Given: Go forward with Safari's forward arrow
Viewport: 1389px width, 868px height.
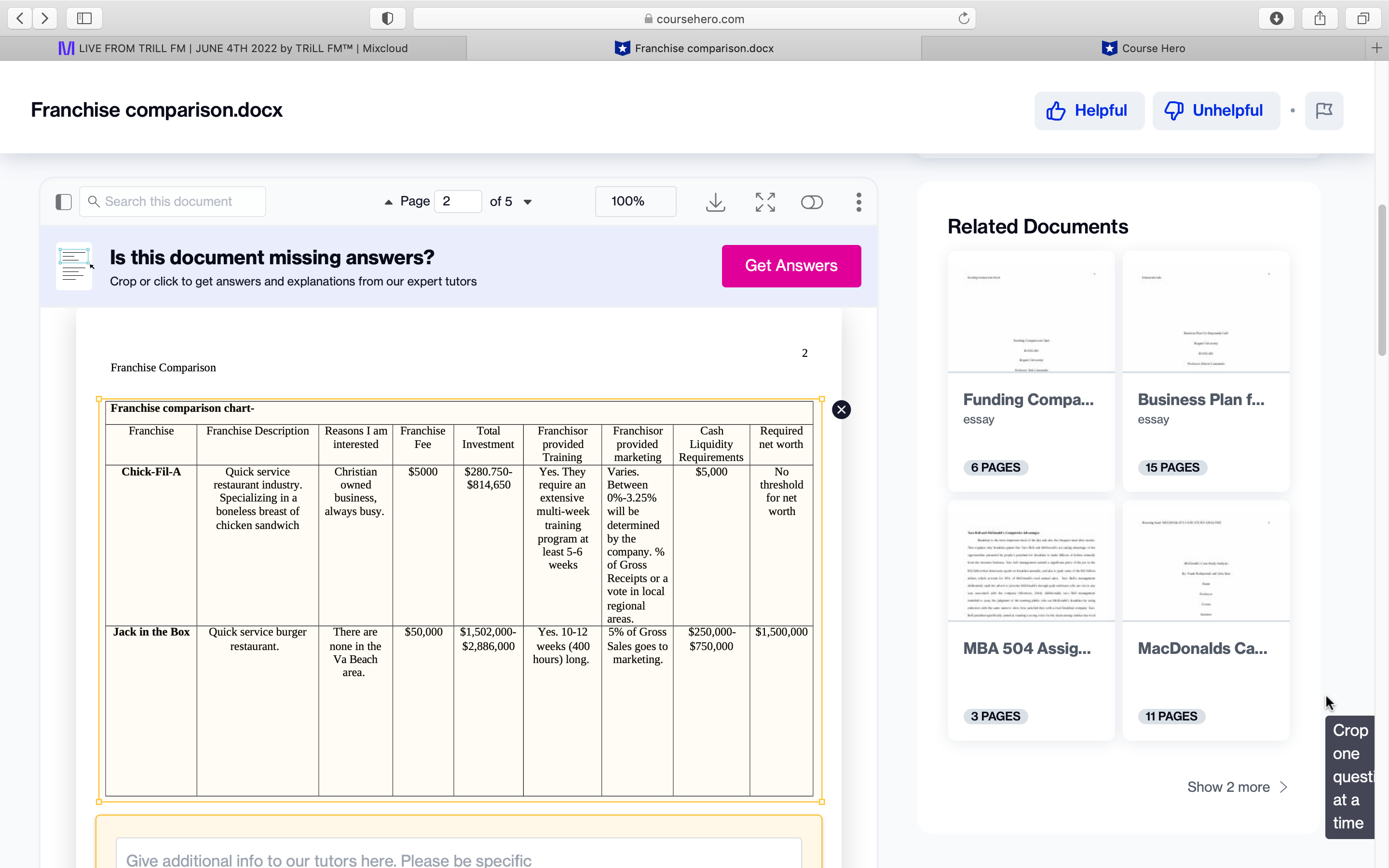Looking at the screenshot, I should tap(45, 18).
